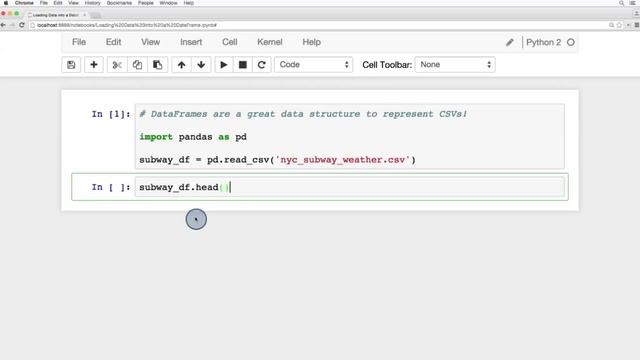Viewport: 640px width, 360px height.
Task: Open the notebook View menu
Action: (x=151, y=42)
